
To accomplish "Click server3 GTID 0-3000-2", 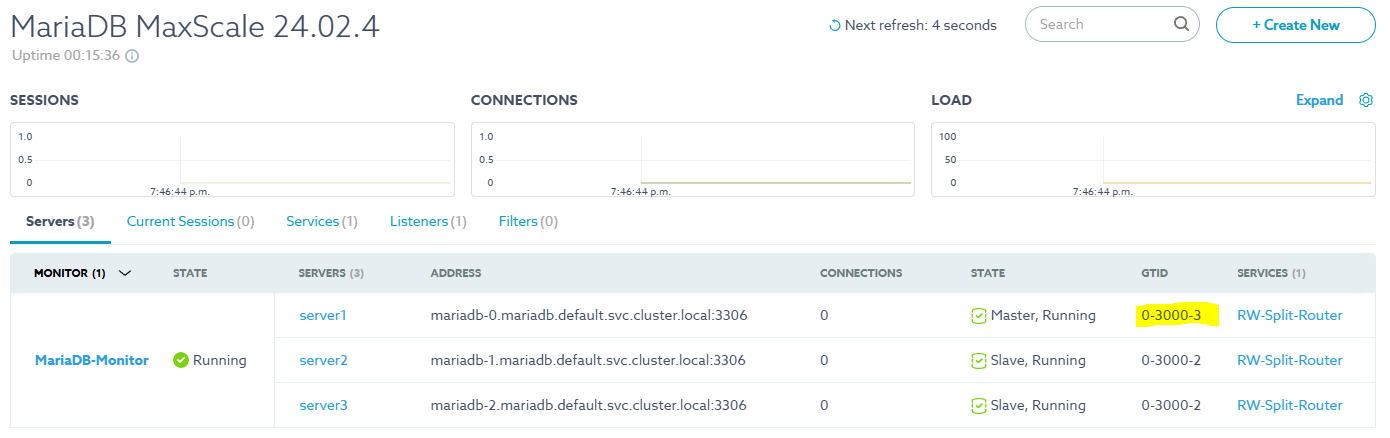I will point(1171,405).
